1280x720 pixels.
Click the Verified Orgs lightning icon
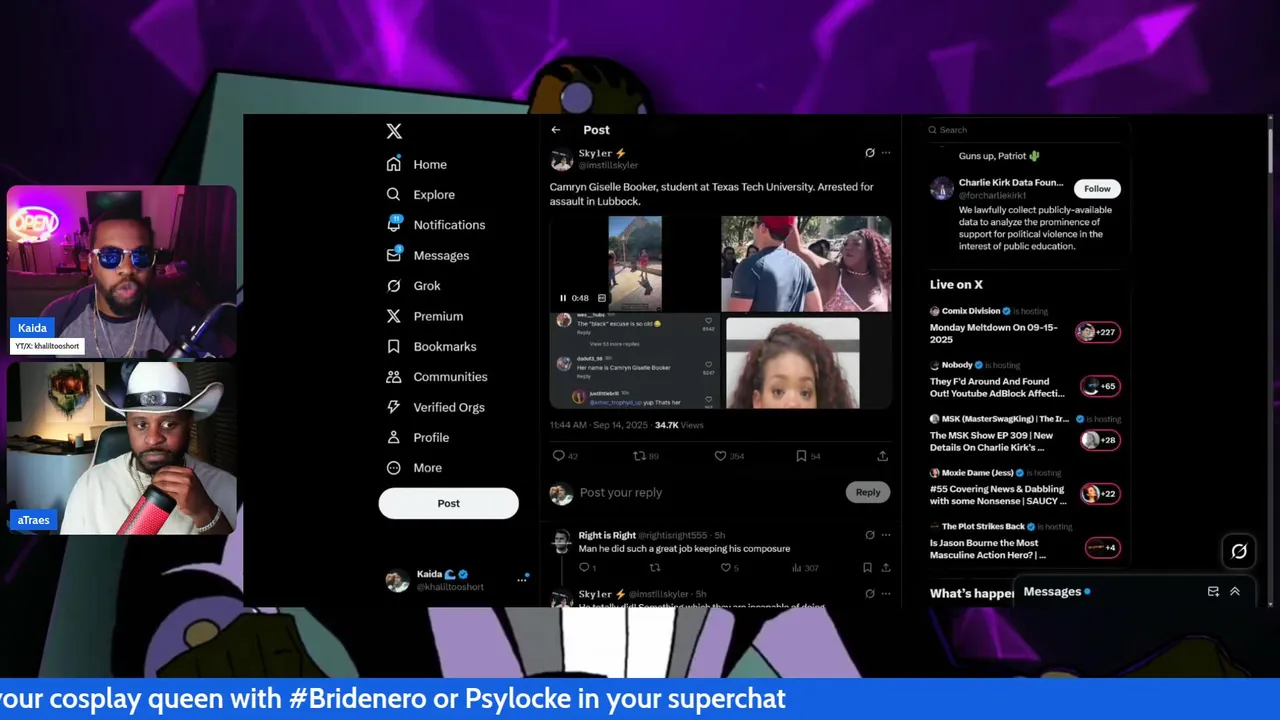click(x=394, y=407)
